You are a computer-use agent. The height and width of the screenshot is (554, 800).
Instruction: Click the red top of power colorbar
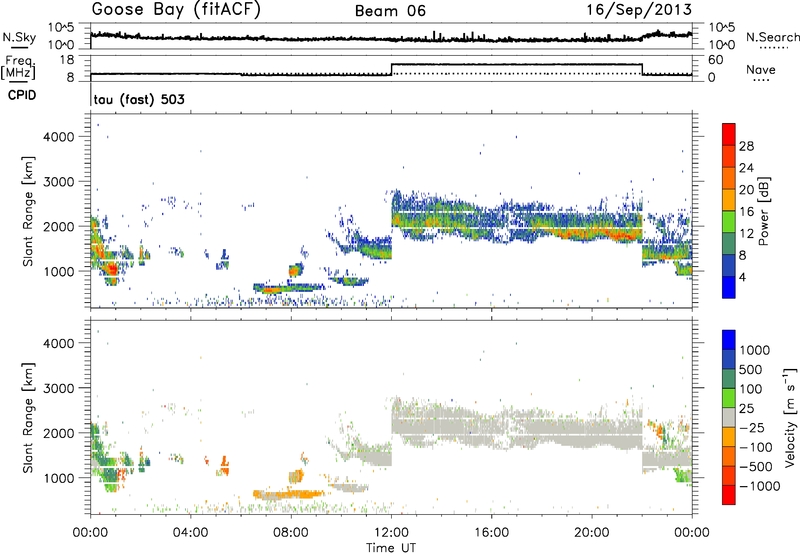pos(729,134)
